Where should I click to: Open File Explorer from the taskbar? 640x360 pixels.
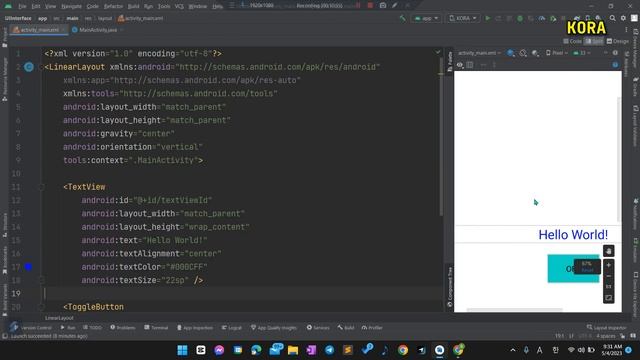click(x=293, y=350)
